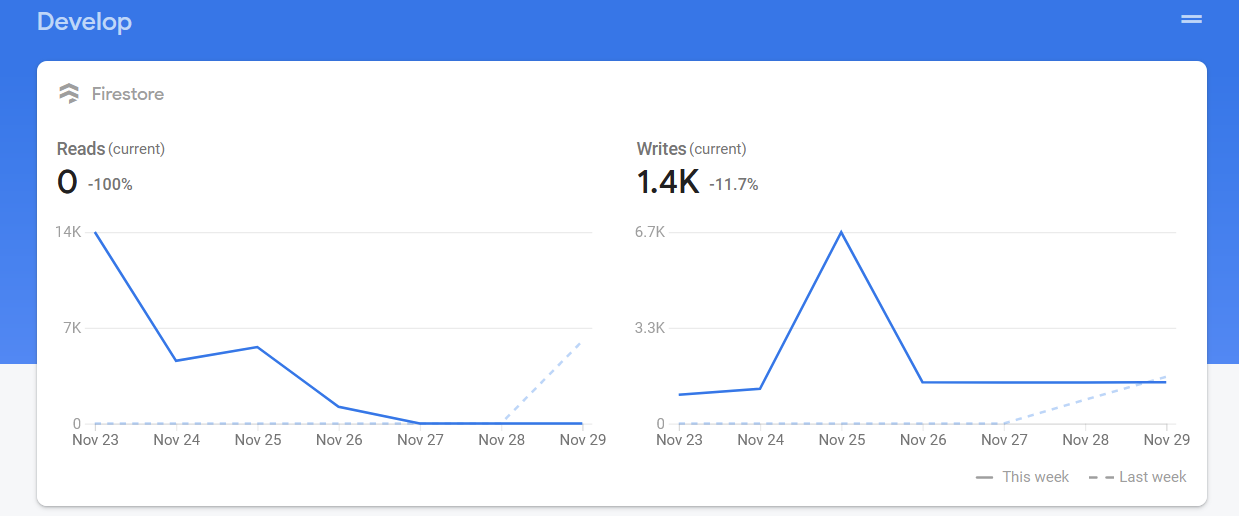Image resolution: width=1239 pixels, height=516 pixels.
Task: Click the -11.7% change indicator for Writes
Action: pos(733,184)
